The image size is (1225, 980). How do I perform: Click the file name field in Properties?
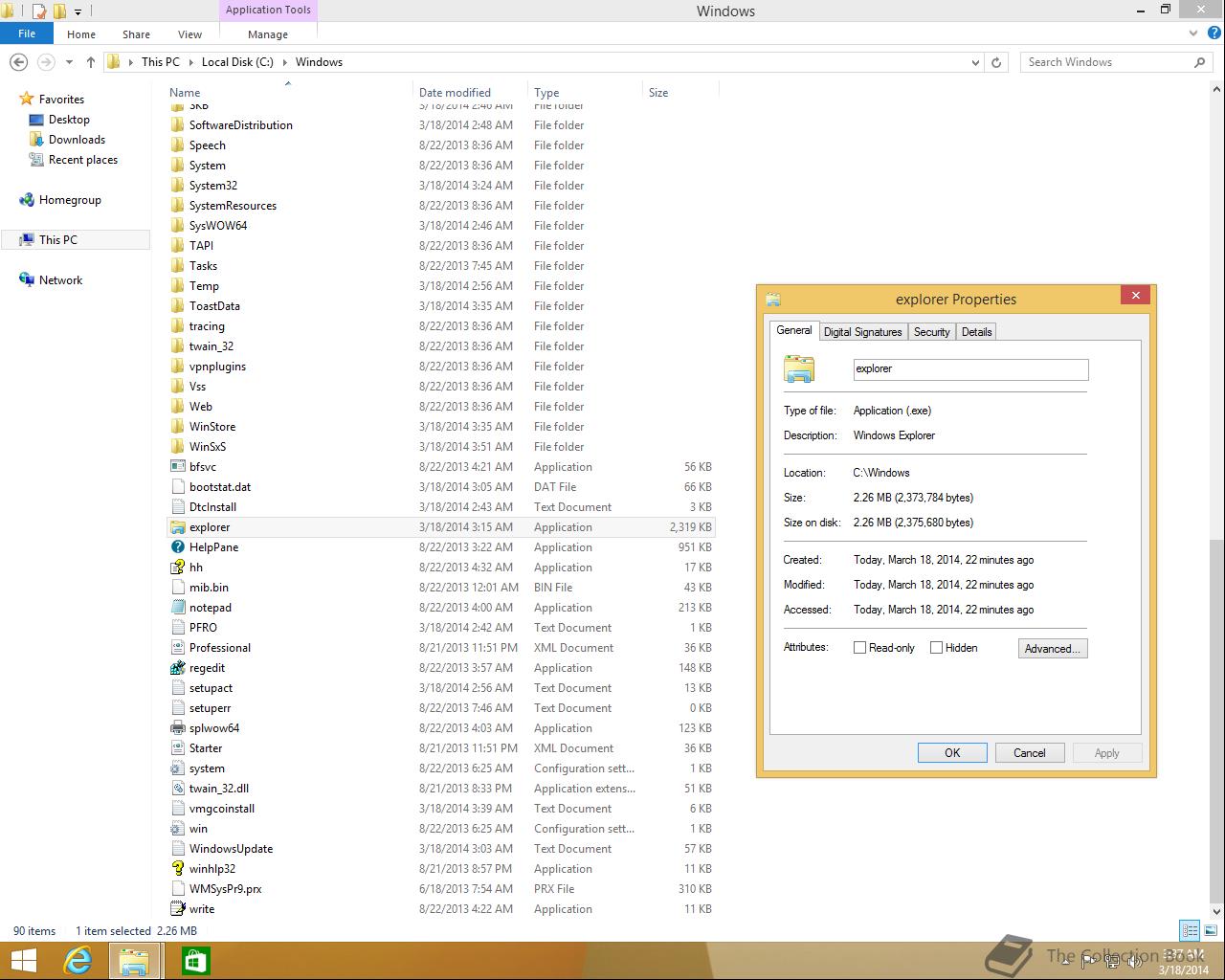pyautogui.click(x=970, y=369)
